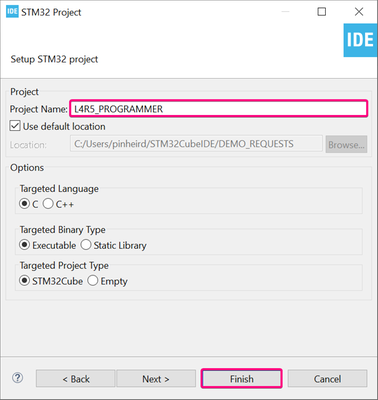Choose Executable binary type
The width and height of the screenshot is (378, 400).
point(24,245)
